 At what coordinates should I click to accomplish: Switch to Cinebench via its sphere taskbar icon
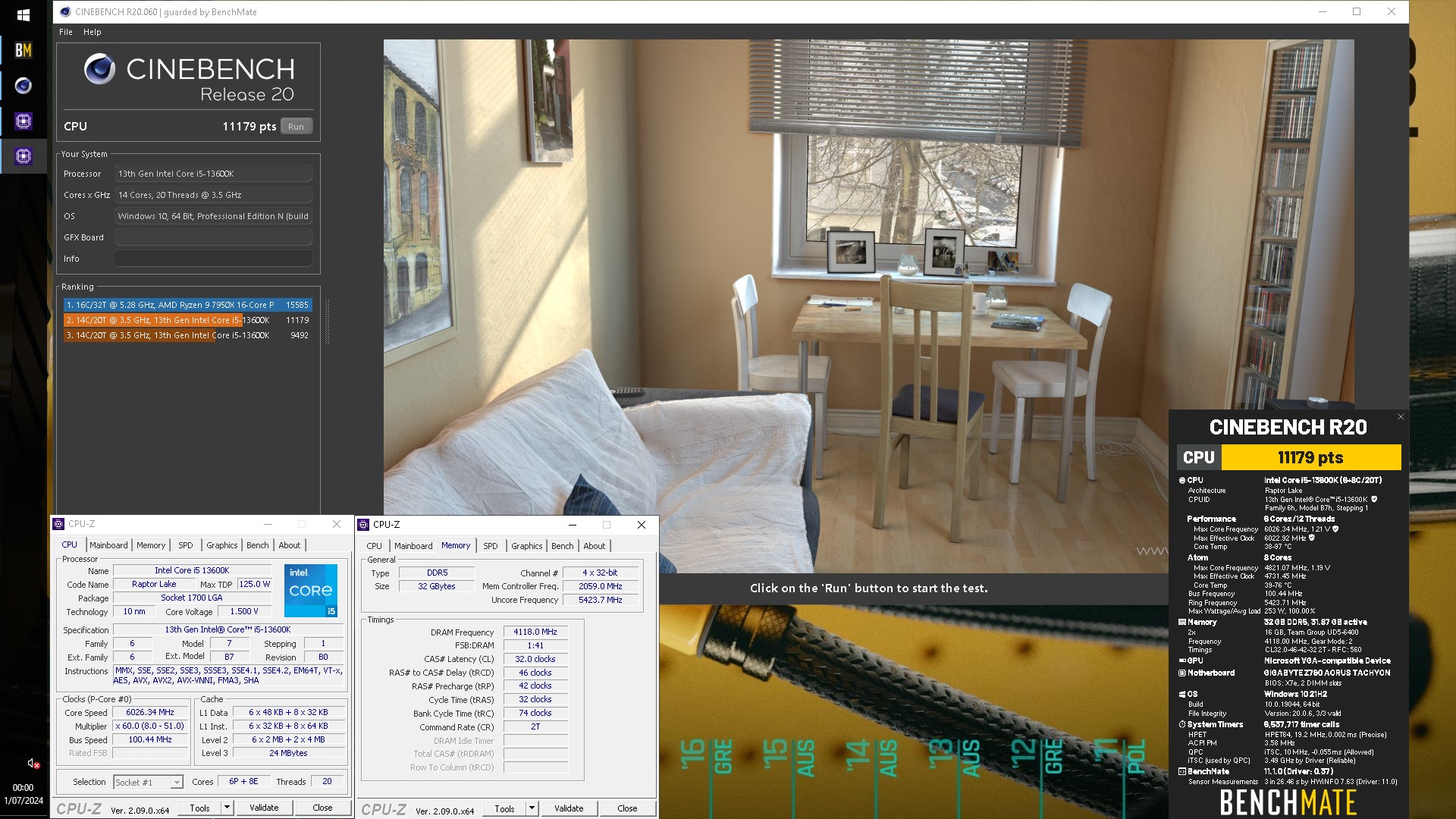[23, 86]
